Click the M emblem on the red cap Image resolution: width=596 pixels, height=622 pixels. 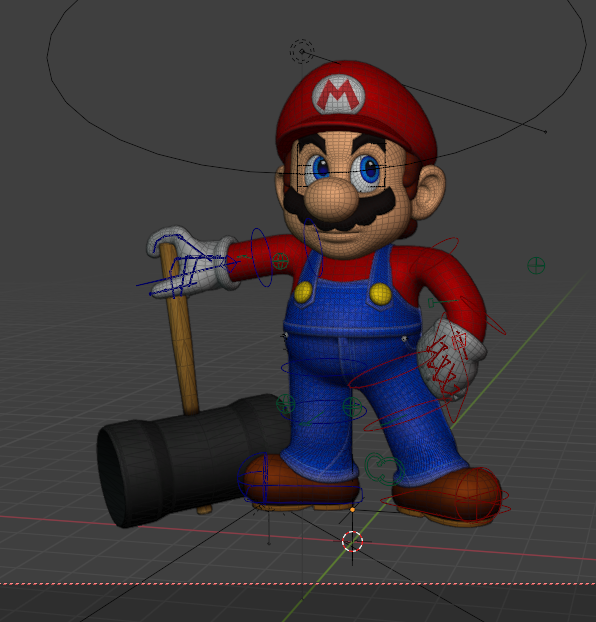(338, 94)
